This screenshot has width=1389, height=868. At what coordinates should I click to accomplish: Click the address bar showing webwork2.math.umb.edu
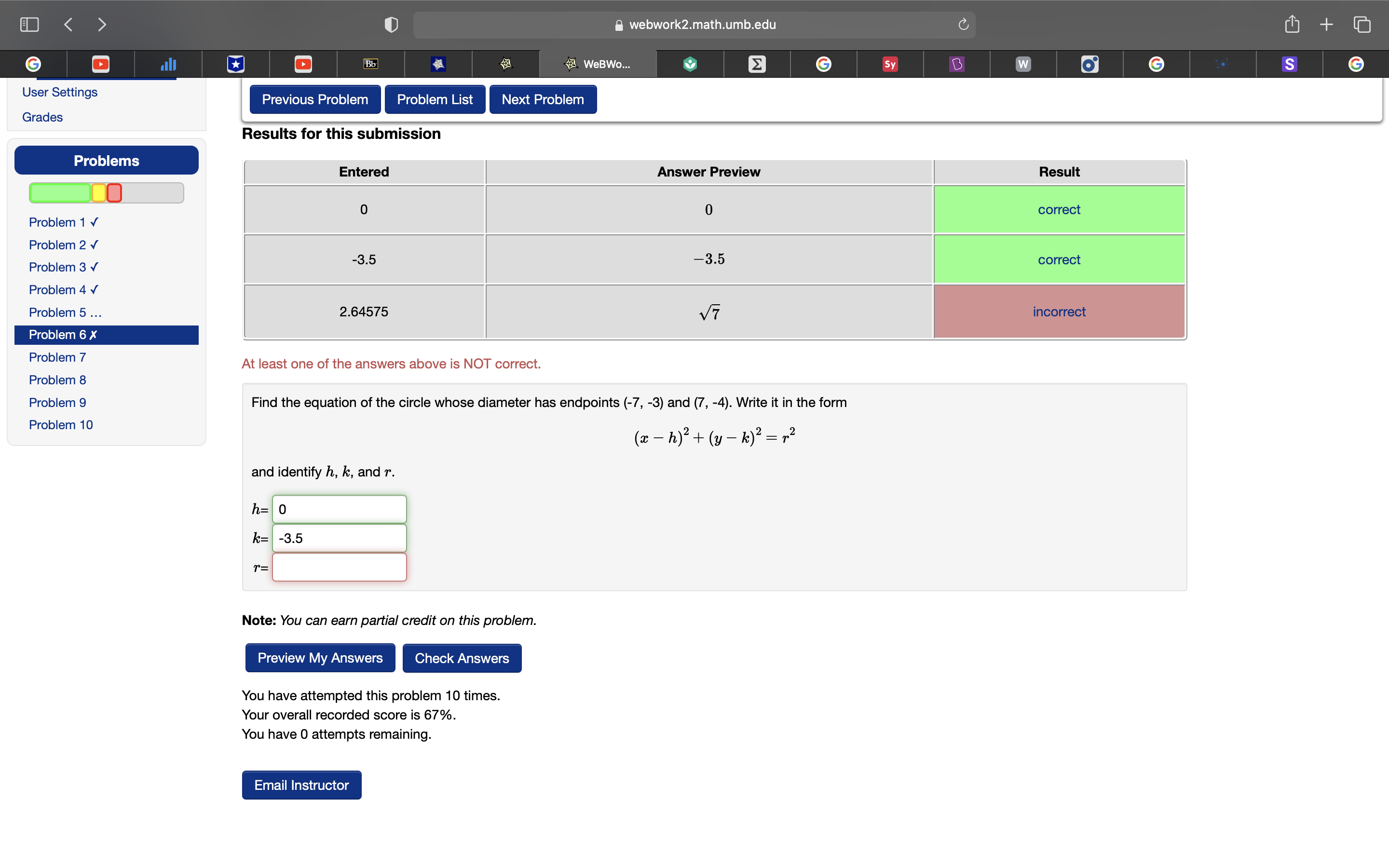[694, 25]
